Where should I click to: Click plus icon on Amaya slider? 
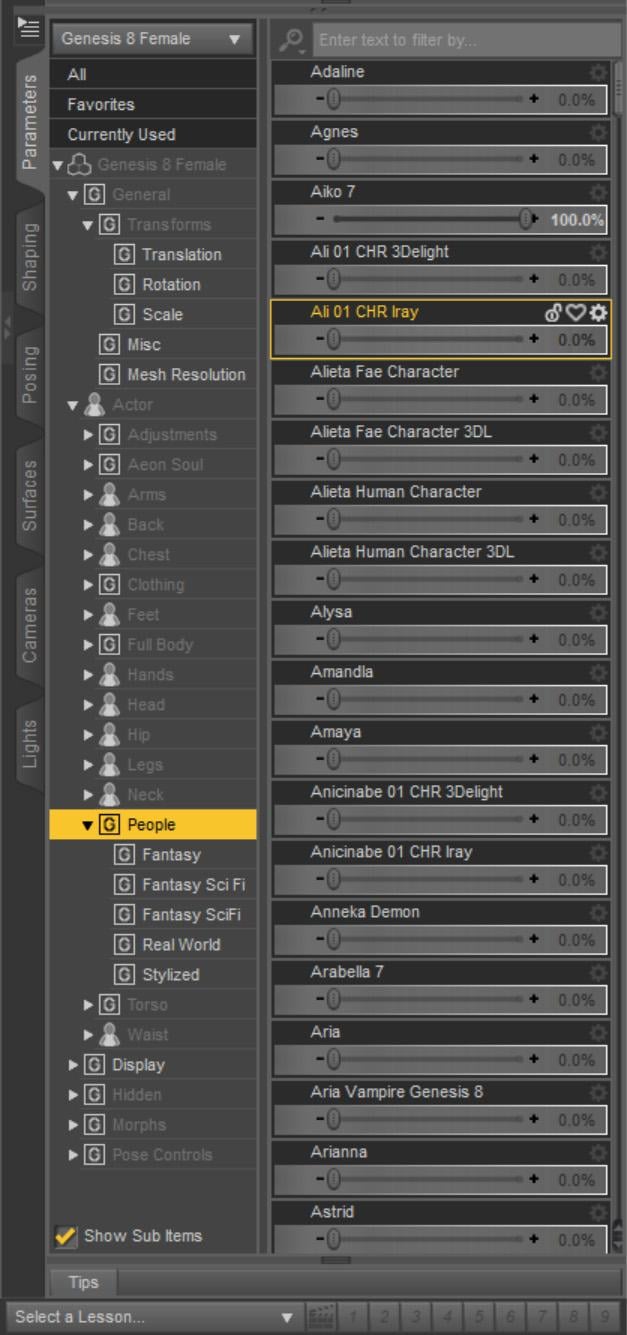(534, 759)
